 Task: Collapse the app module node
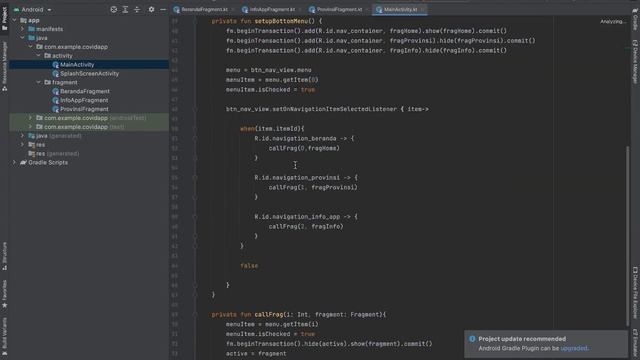[x=15, y=20]
